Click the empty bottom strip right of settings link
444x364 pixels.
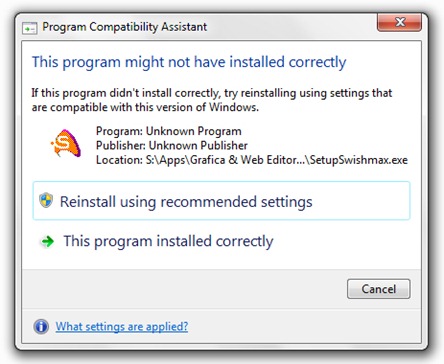[303, 326]
